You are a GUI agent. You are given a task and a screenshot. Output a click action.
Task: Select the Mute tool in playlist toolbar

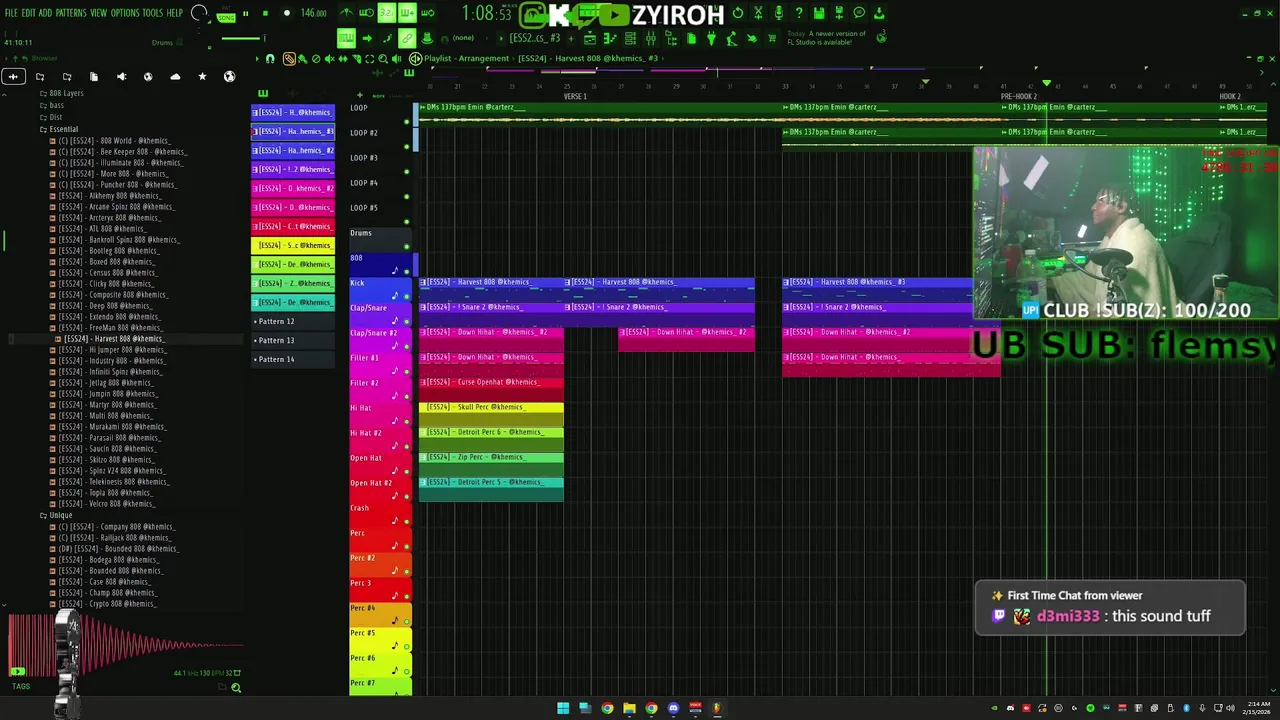[x=329, y=59]
